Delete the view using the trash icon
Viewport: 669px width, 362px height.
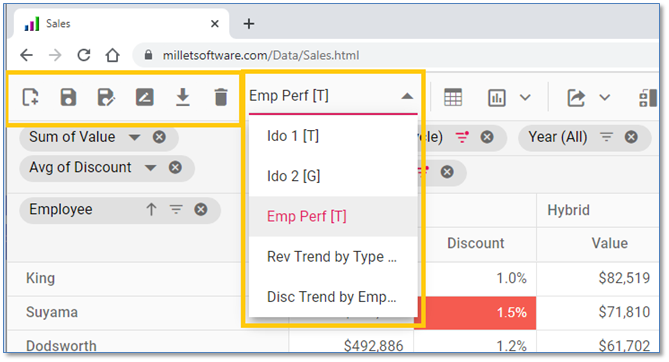[221, 97]
